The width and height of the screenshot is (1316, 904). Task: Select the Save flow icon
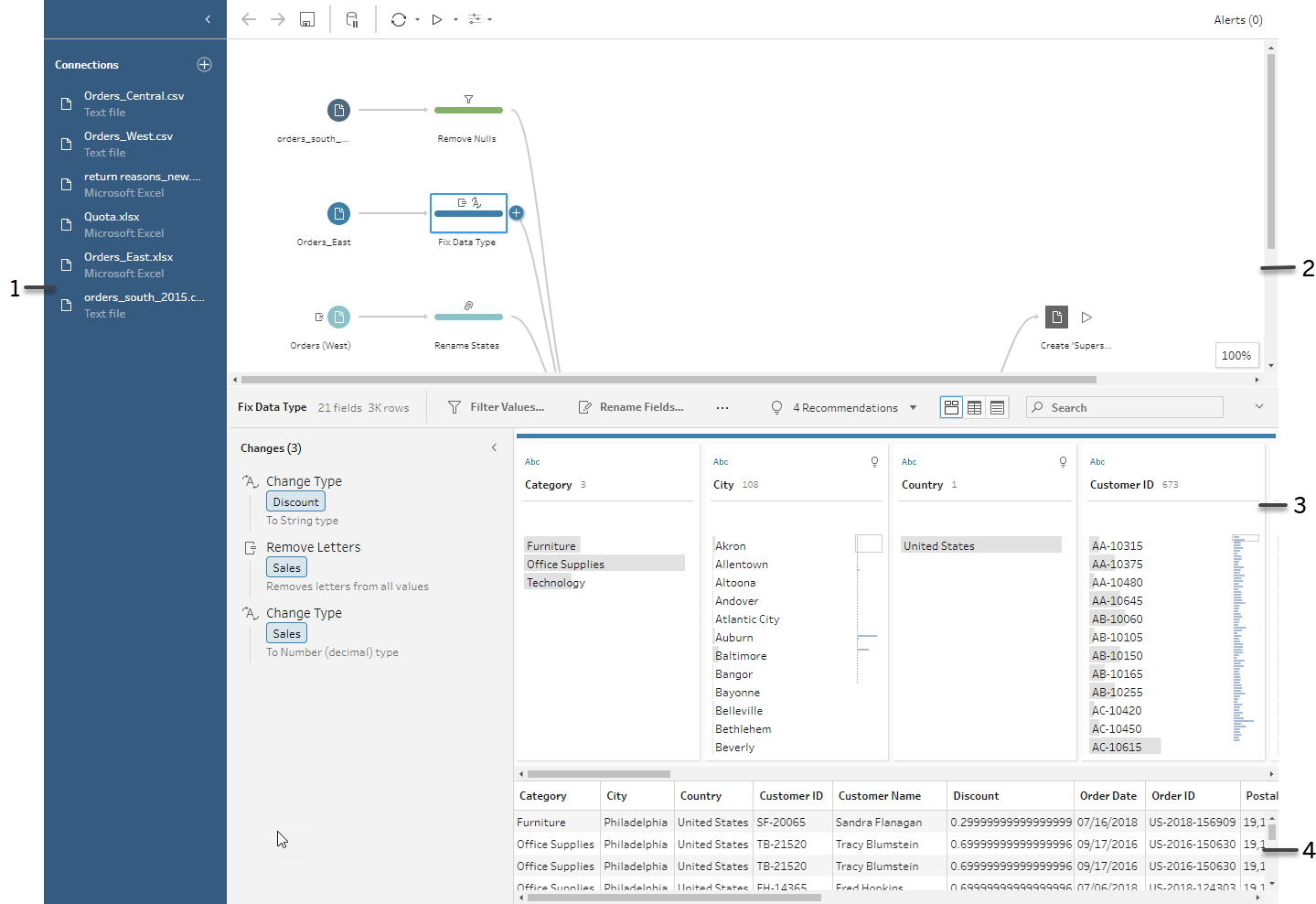point(306,18)
